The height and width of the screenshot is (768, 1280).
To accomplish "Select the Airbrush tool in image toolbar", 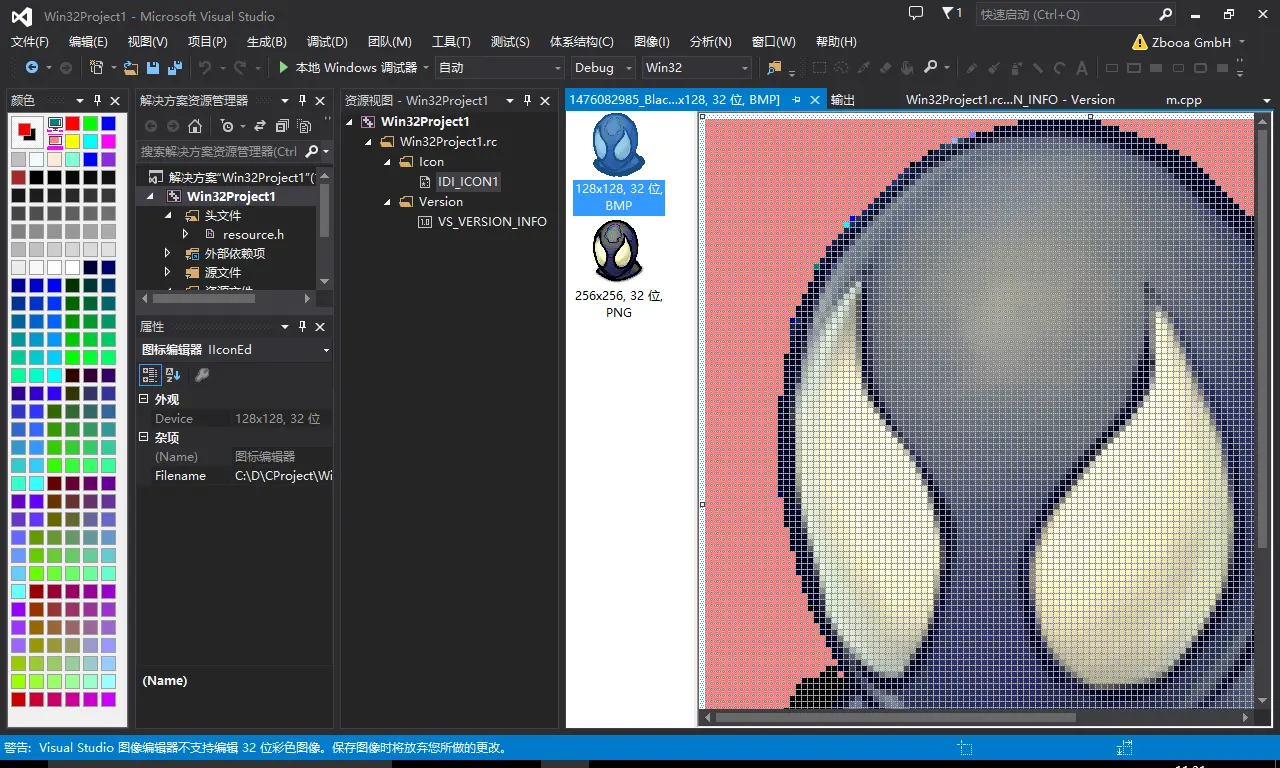I will [1017, 68].
